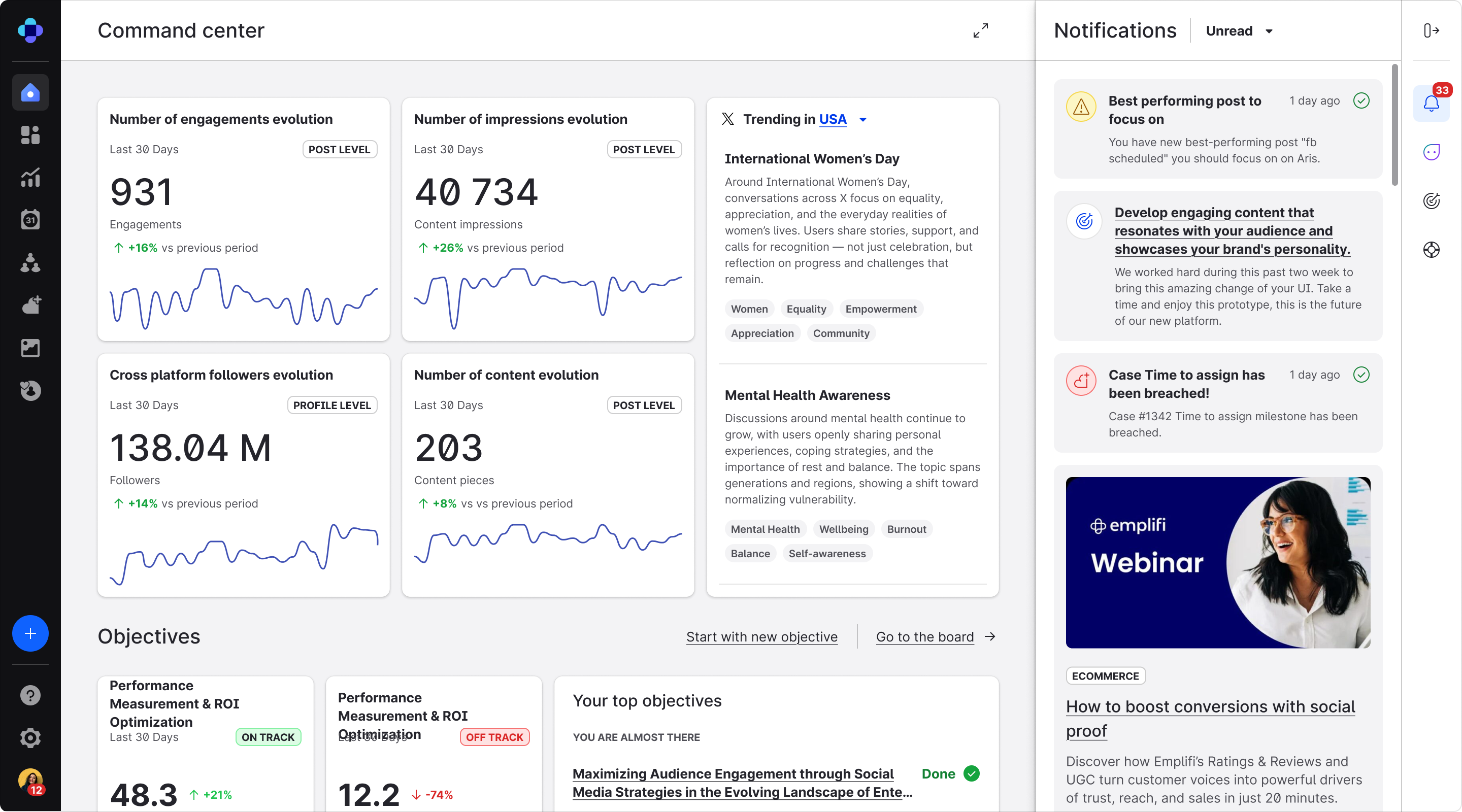Viewport: 1462px width, 812px height.
Task: Open the USA link in Trending header
Action: (833, 119)
